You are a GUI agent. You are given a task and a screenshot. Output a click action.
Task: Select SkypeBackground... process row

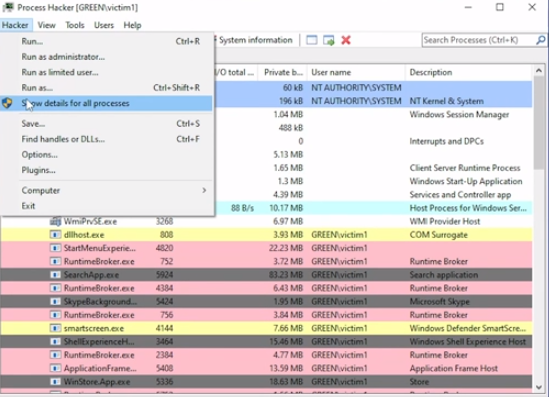tap(266, 301)
